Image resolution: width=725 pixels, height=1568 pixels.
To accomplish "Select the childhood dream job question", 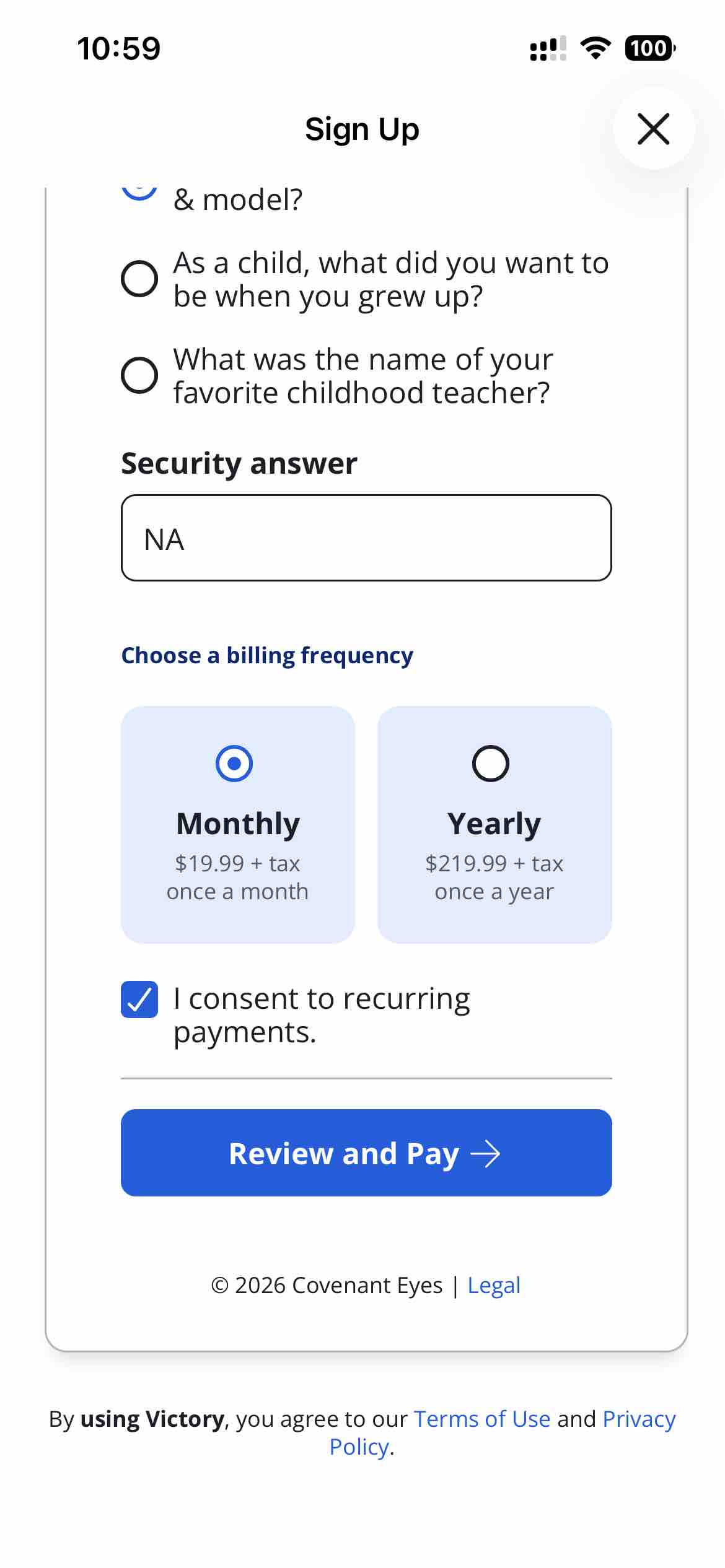I will pos(139,279).
